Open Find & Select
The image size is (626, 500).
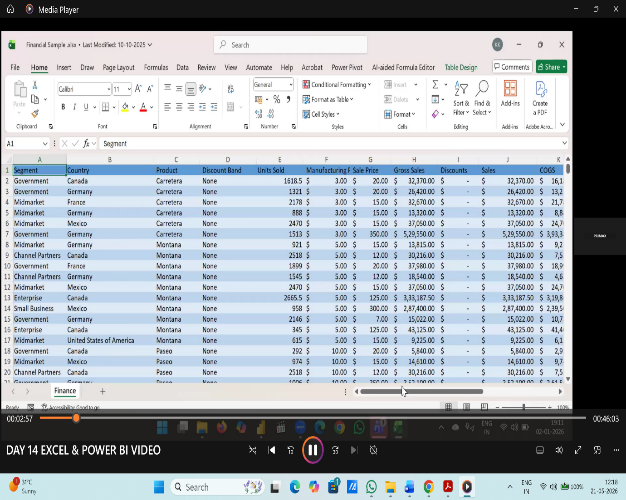482,98
